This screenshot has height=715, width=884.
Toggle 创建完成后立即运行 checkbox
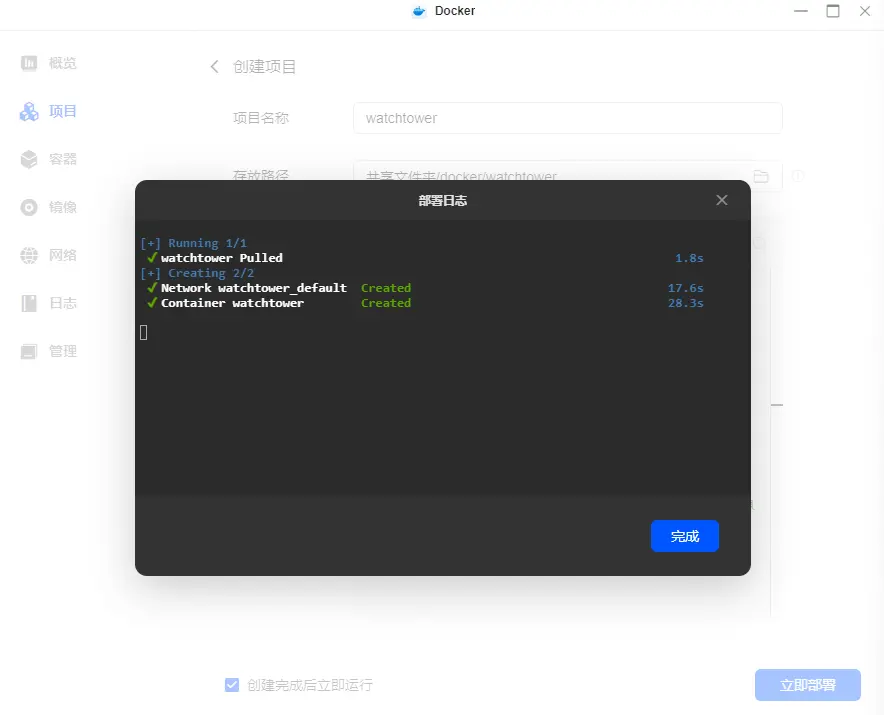click(x=232, y=685)
